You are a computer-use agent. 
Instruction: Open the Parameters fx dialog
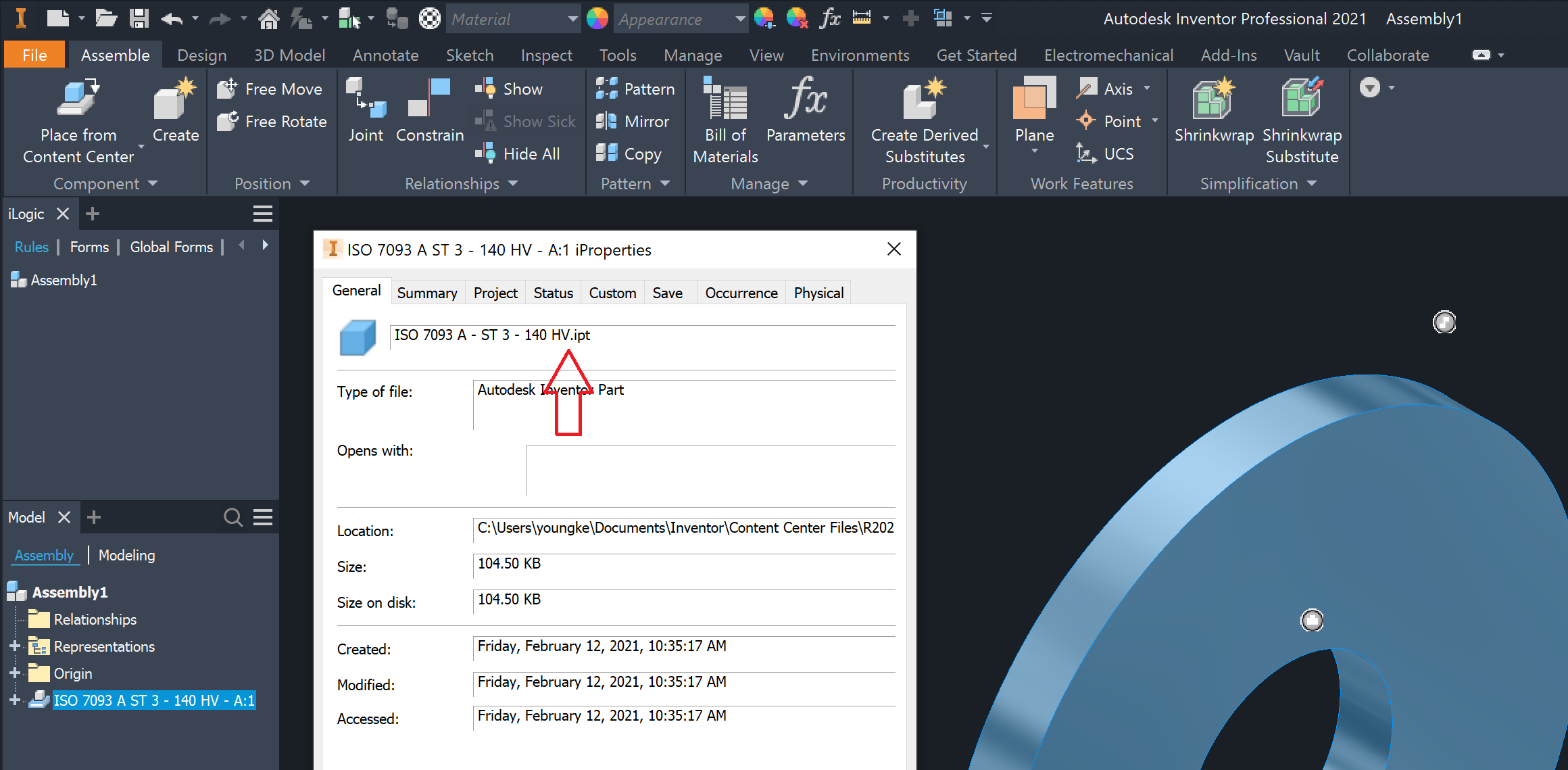(806, 110)
